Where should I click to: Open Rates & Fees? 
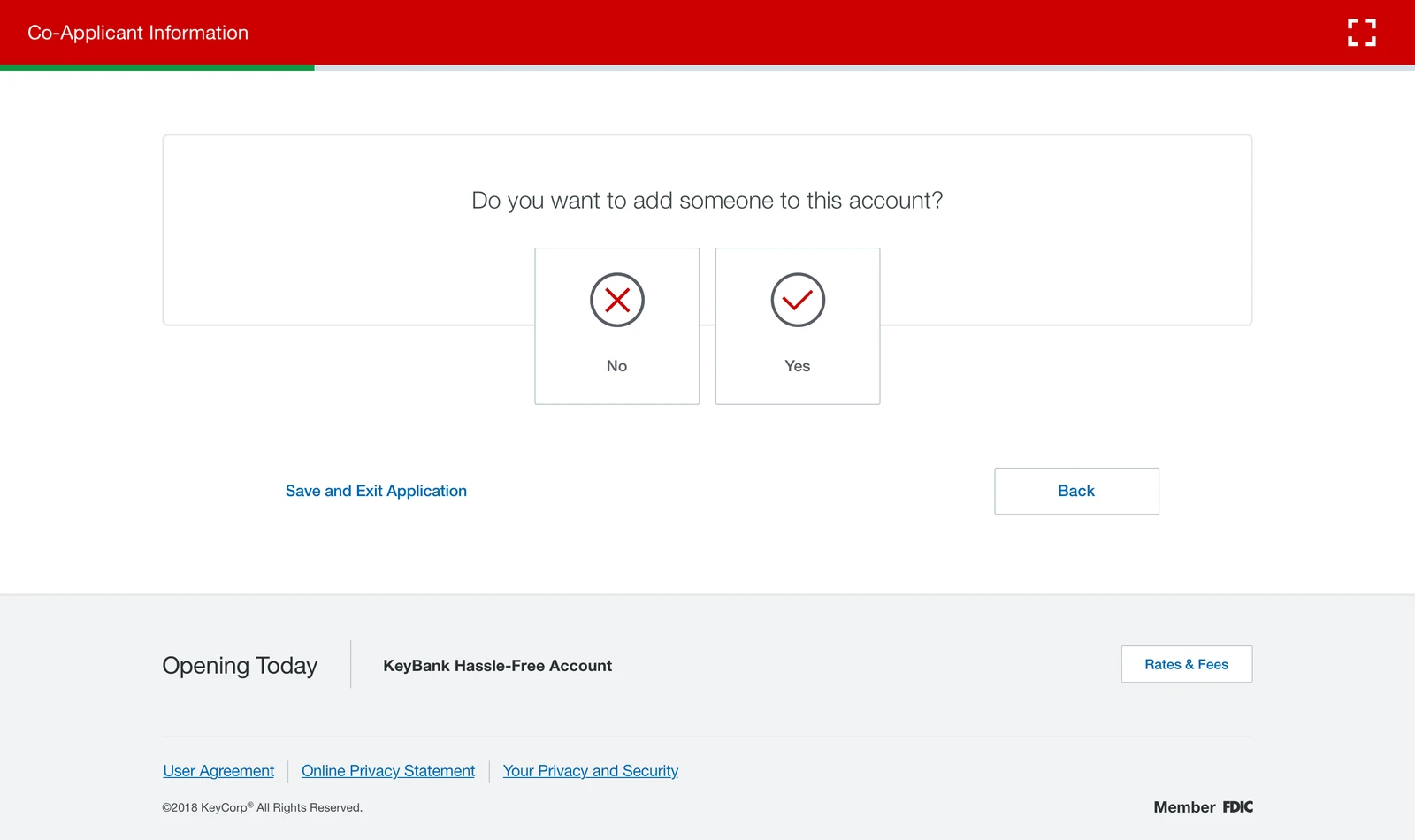(x=1187, y=664)
